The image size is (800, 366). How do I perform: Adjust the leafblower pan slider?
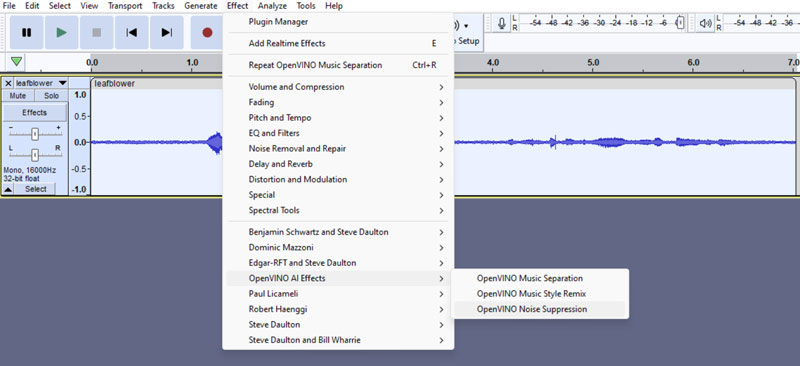[x=35, y=154]
